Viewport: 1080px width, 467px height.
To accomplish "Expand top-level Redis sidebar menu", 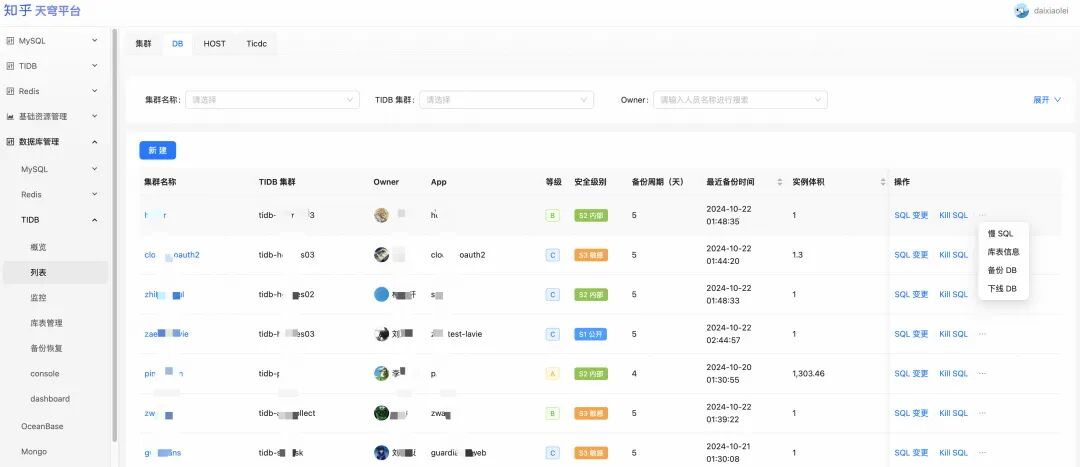I will coord(94,91).
